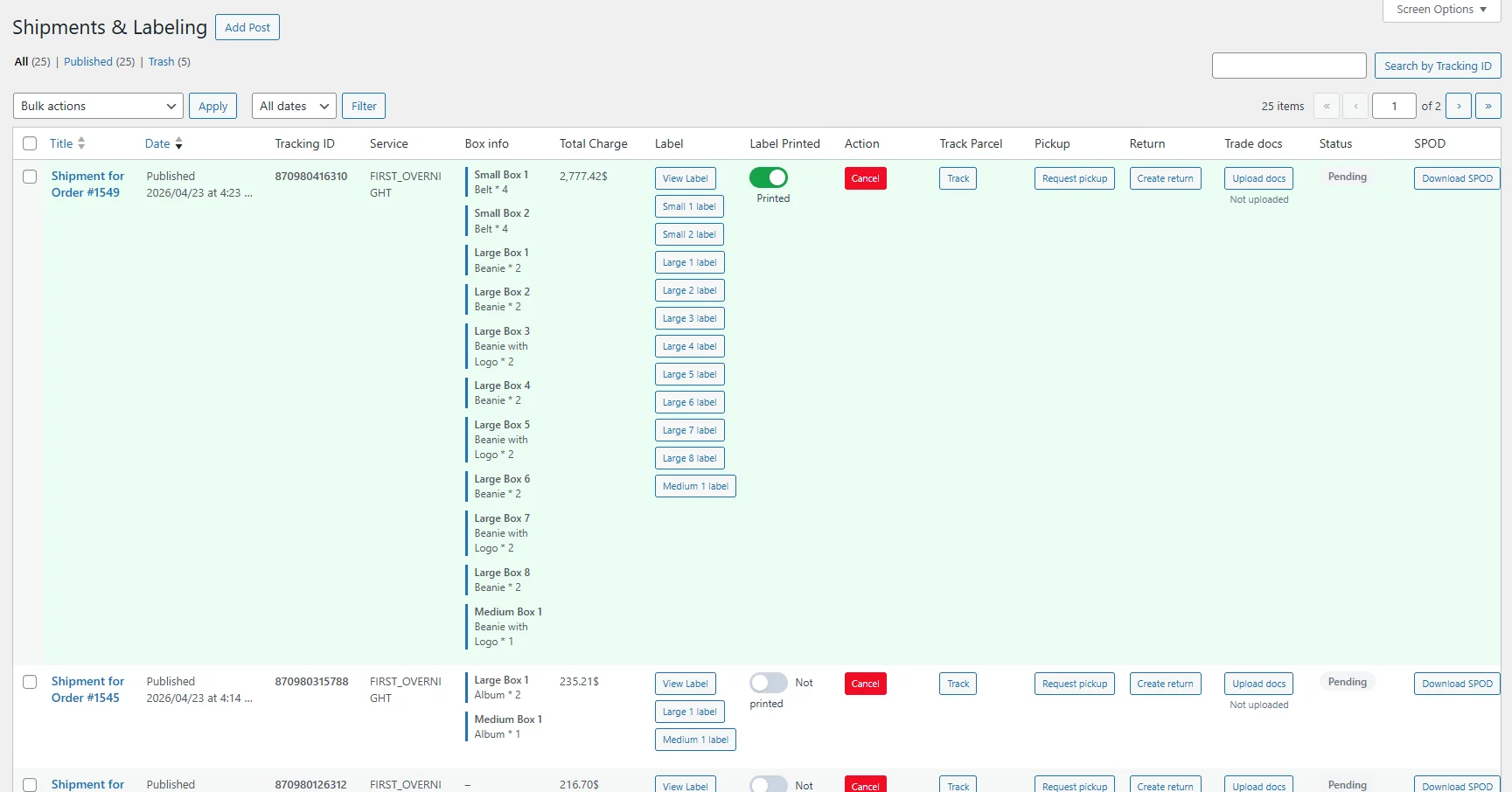Open Large 5 label button
Viewport: 1512px width, 792px height.
(690, 374)
